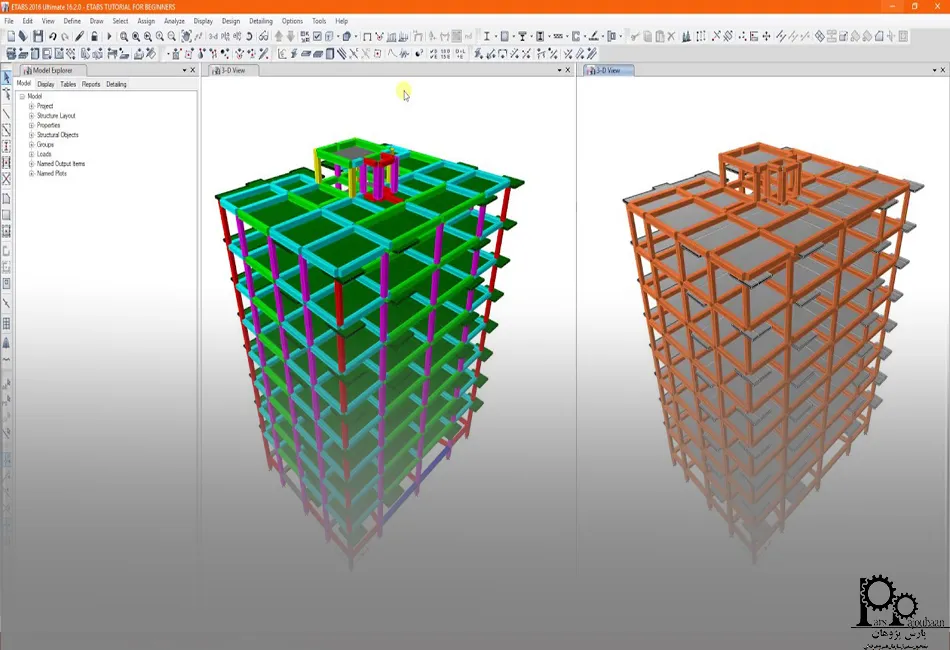The image size is (950, 650).
Task: Activate the right 3-D View tab
Action: [x=608, y=71]
